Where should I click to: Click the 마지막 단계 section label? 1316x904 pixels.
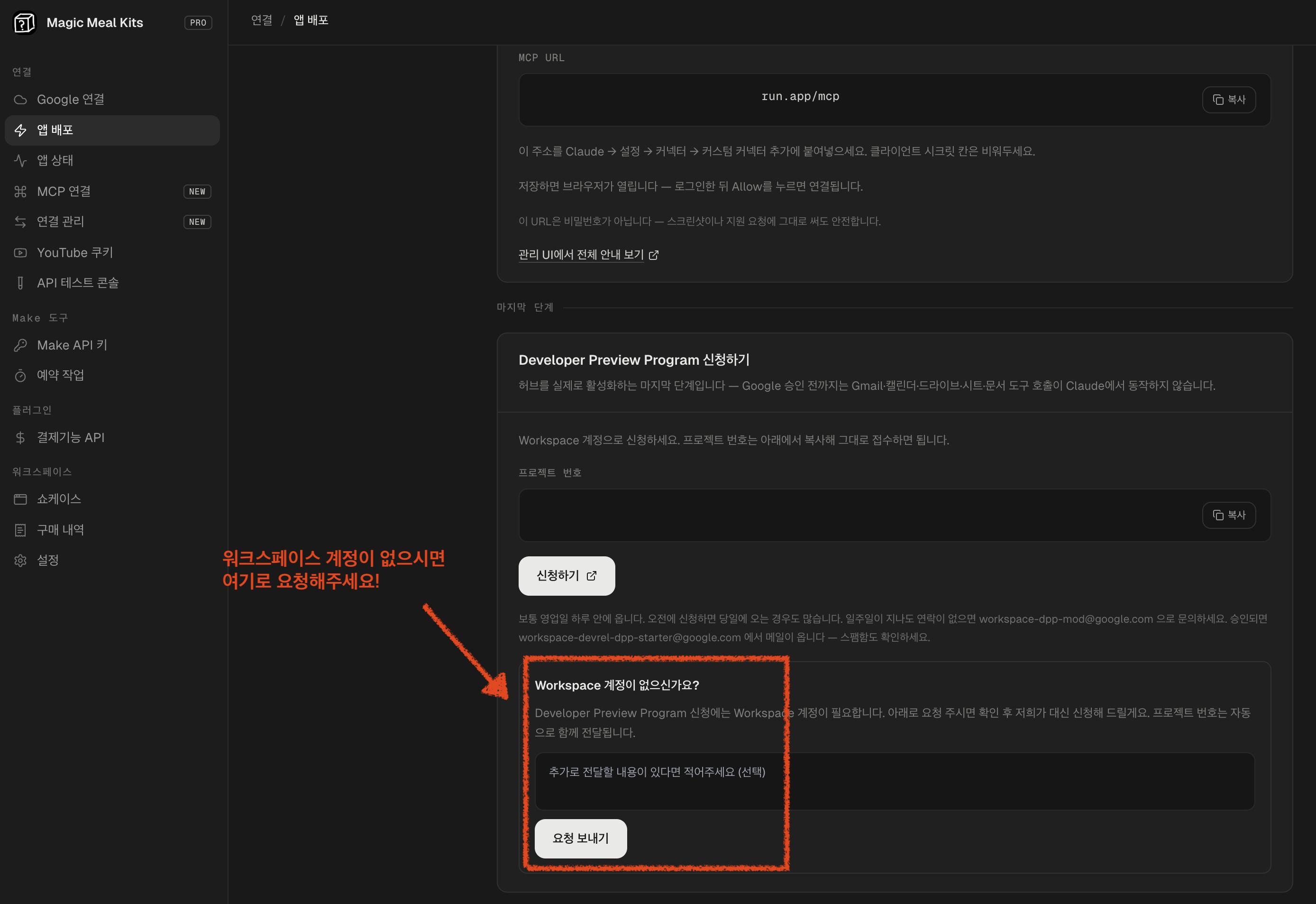[x=525, y=307]
